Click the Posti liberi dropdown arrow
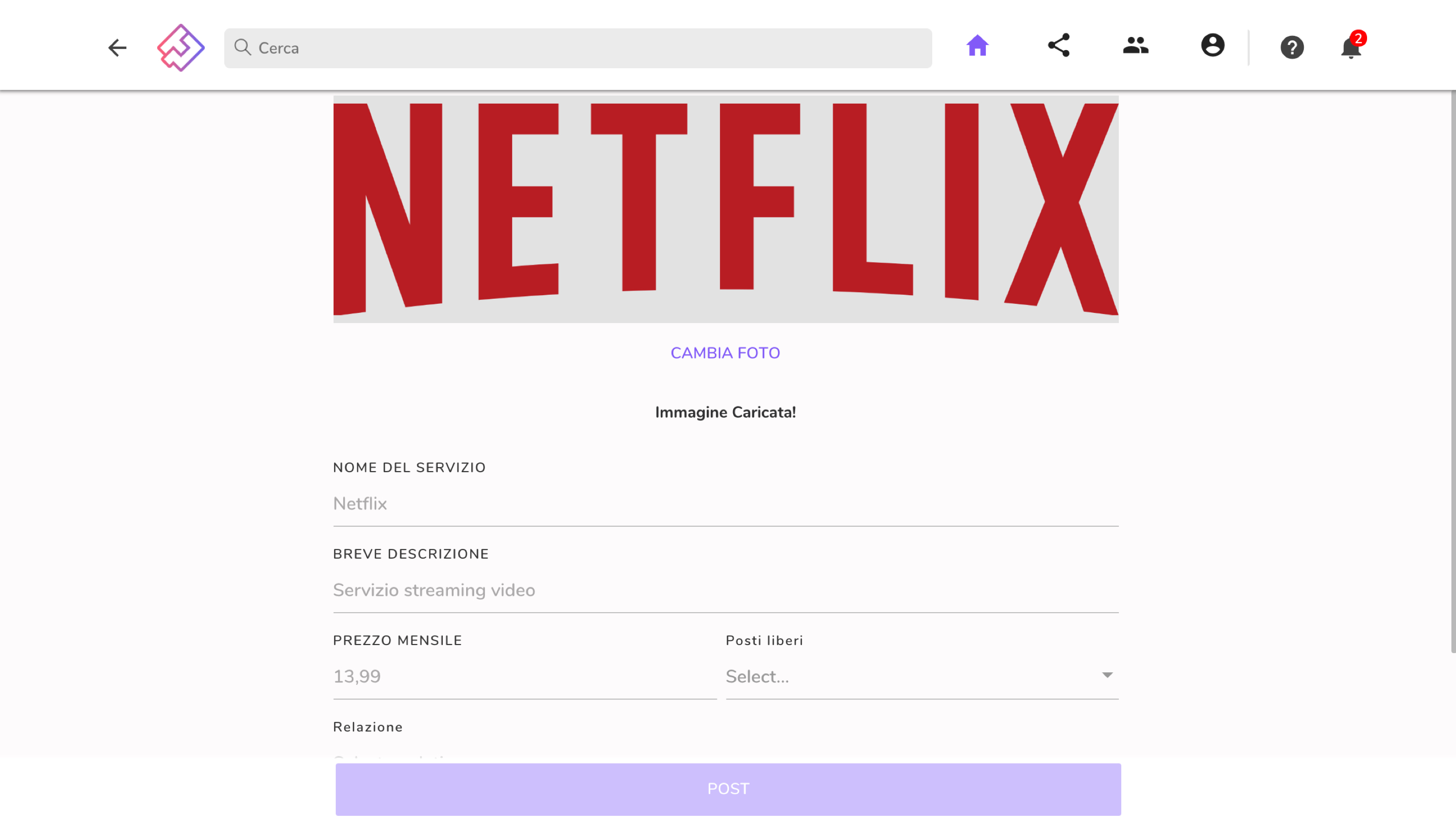 click(1107, 675)
